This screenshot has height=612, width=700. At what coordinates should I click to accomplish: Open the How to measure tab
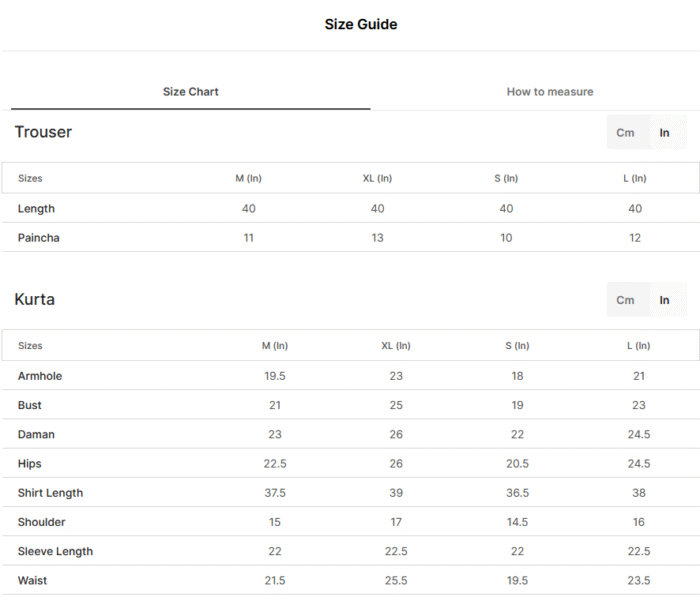point(550,92)
